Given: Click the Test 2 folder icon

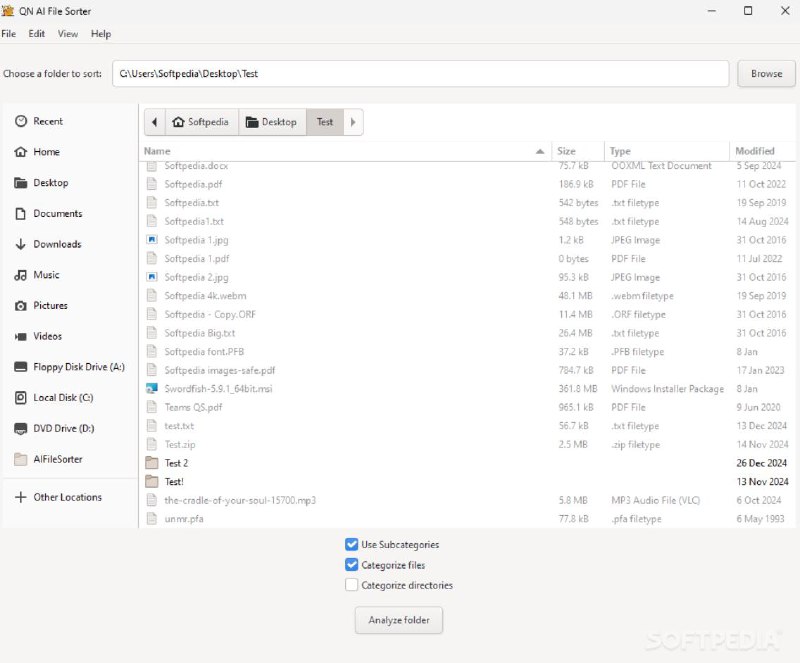Looking at the screenshot, I should point(152,463).
